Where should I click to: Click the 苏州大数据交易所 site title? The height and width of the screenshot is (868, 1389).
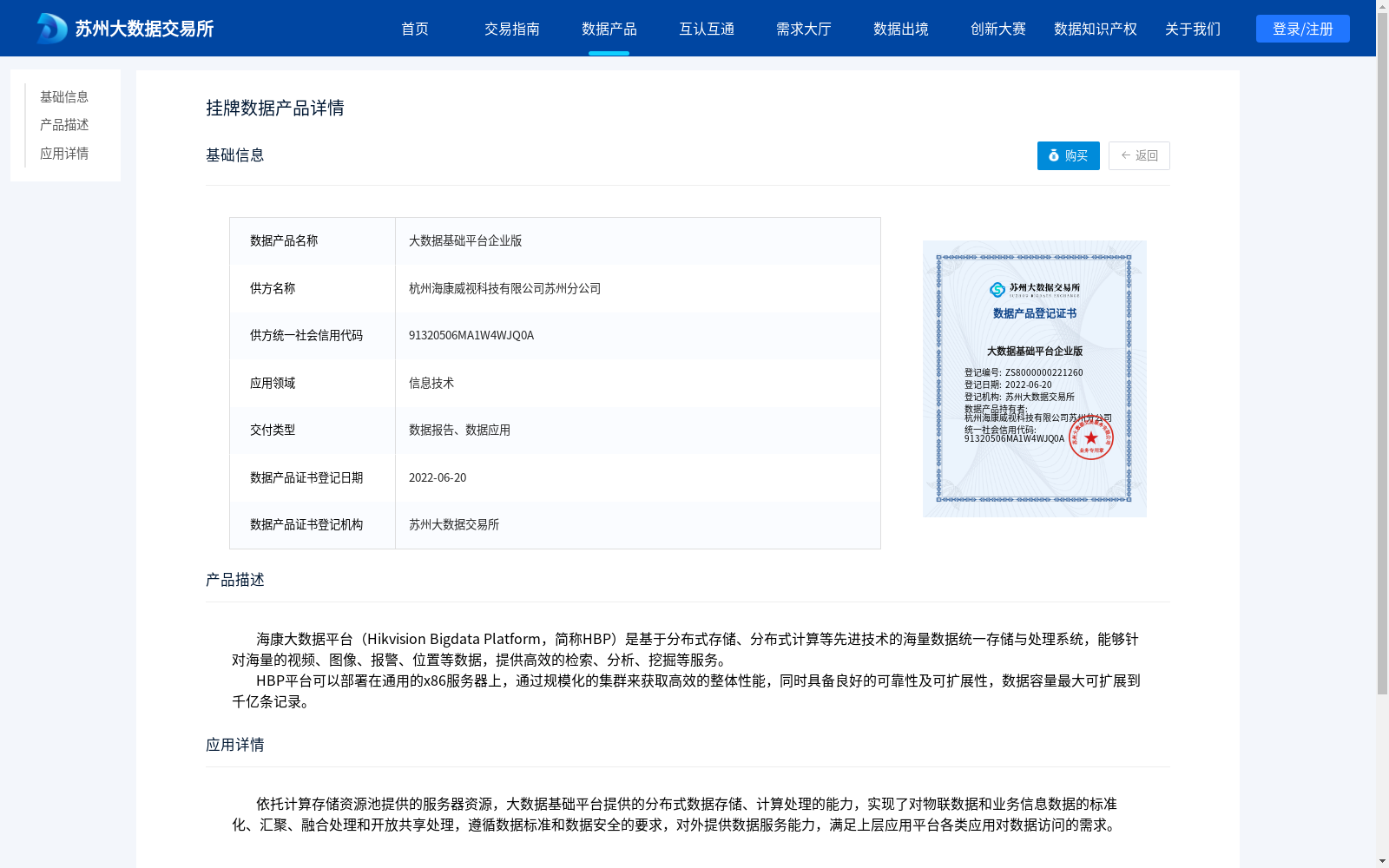tap(144, 29)
